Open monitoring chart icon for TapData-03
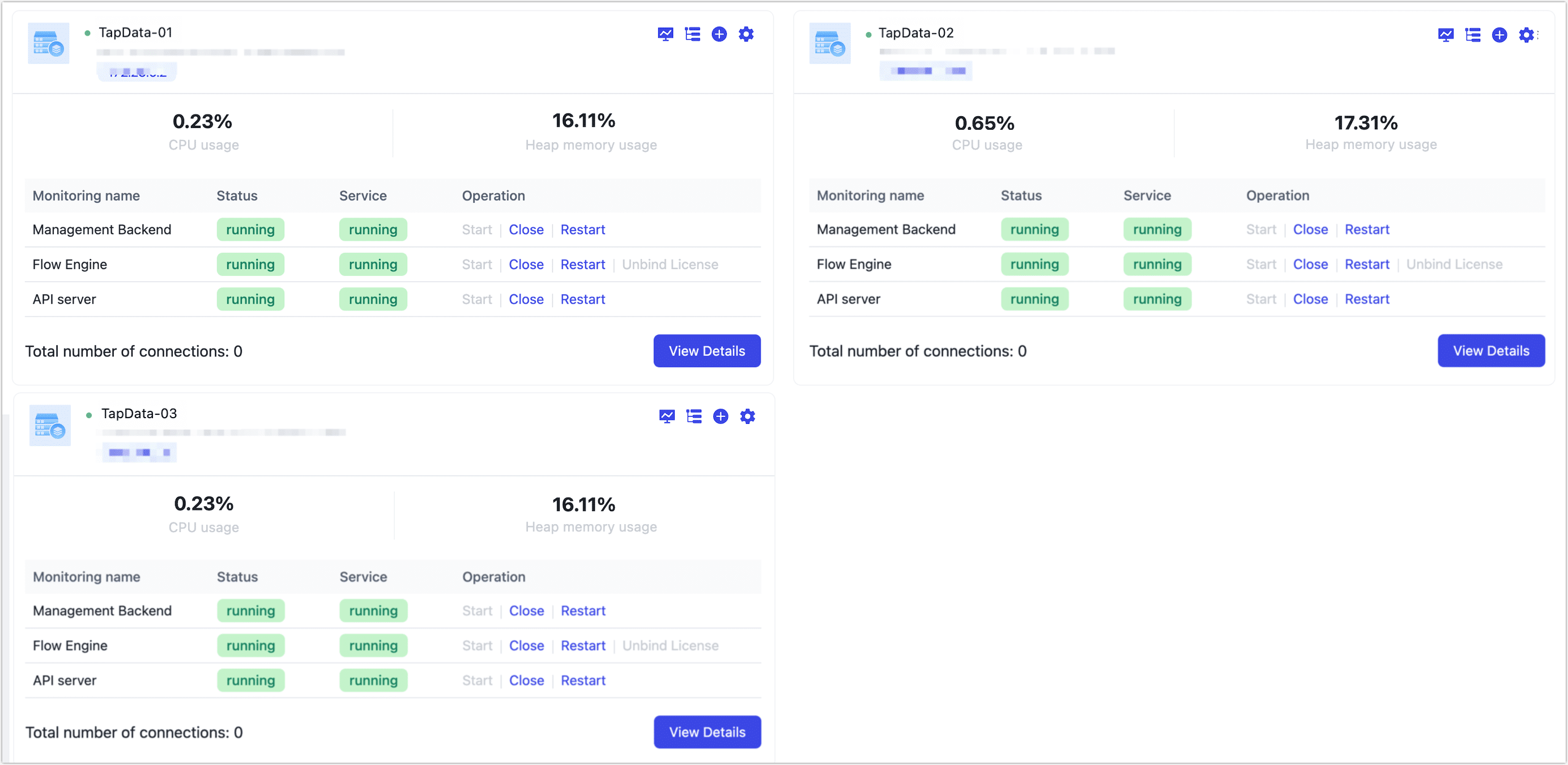Viewport: 1568px width, 765px height. click(x=667, y=416)
